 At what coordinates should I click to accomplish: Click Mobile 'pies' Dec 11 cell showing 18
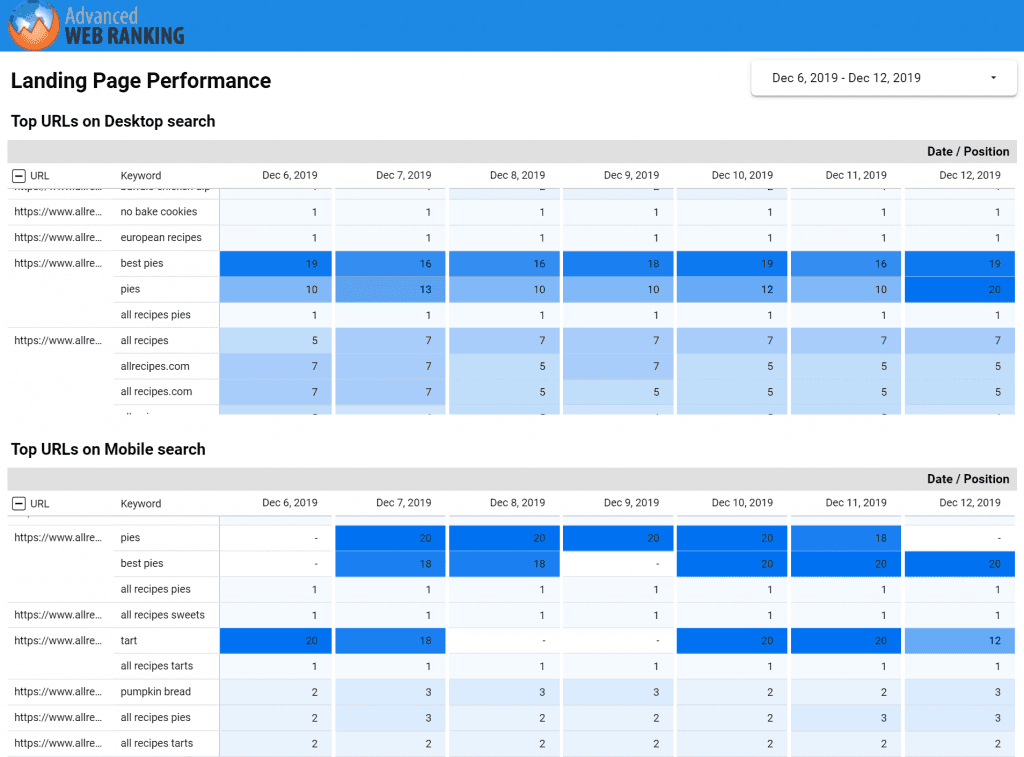[x=845, y=538]
